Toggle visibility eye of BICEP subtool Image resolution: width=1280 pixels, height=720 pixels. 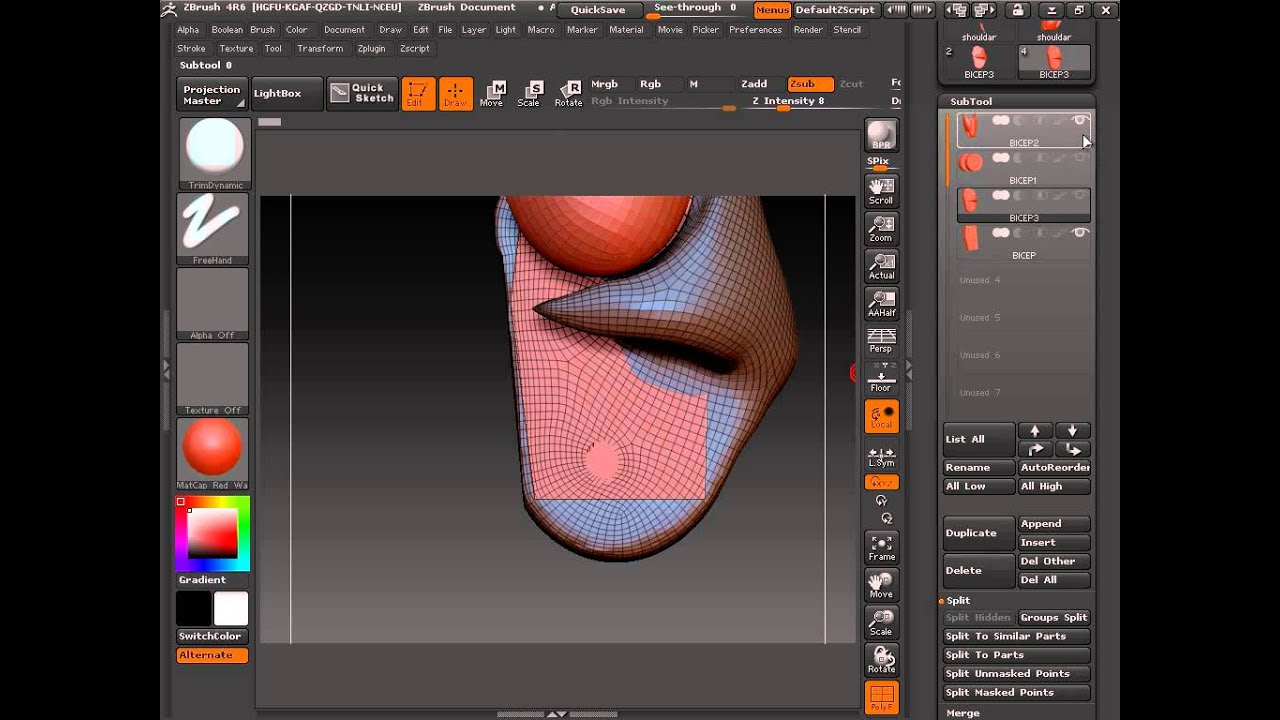point(1080,233)
